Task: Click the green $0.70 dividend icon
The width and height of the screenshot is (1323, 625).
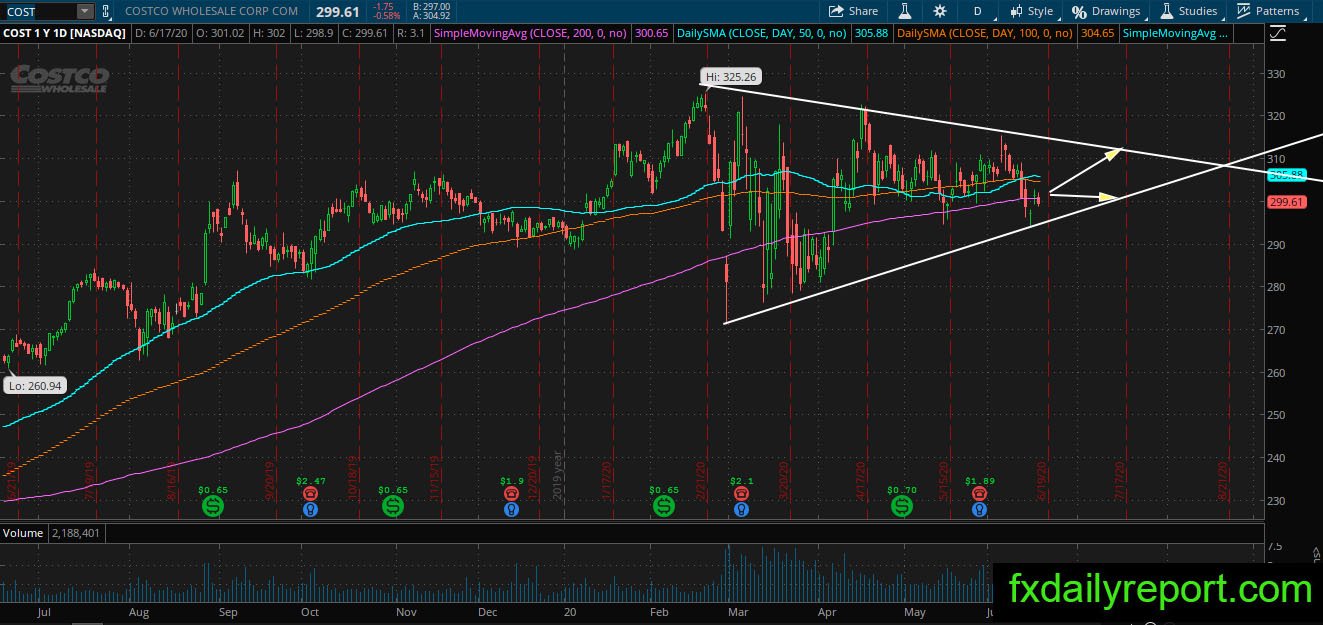Action: [x=902, y=507]
